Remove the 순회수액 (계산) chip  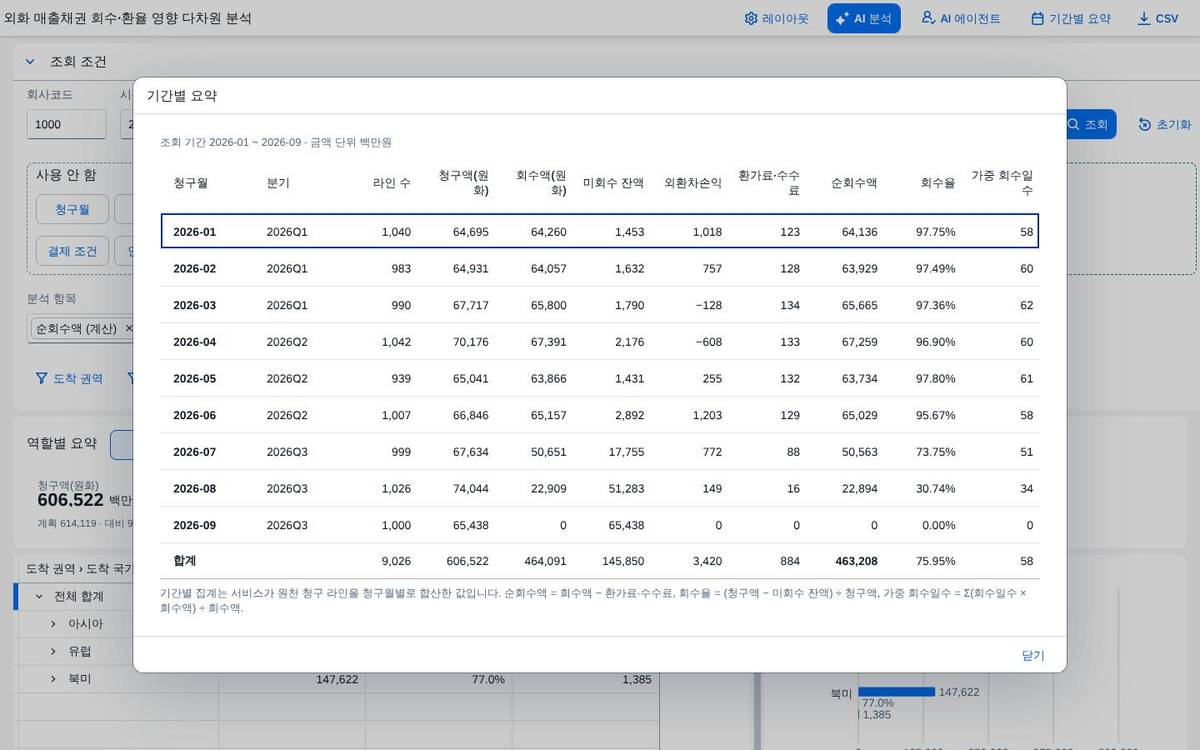point(129,328)
